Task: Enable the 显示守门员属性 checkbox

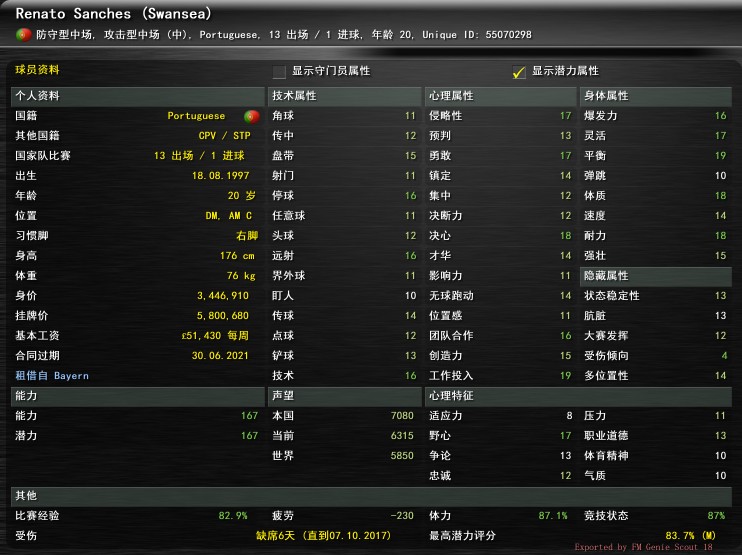Action: click(x=279, y=72)
